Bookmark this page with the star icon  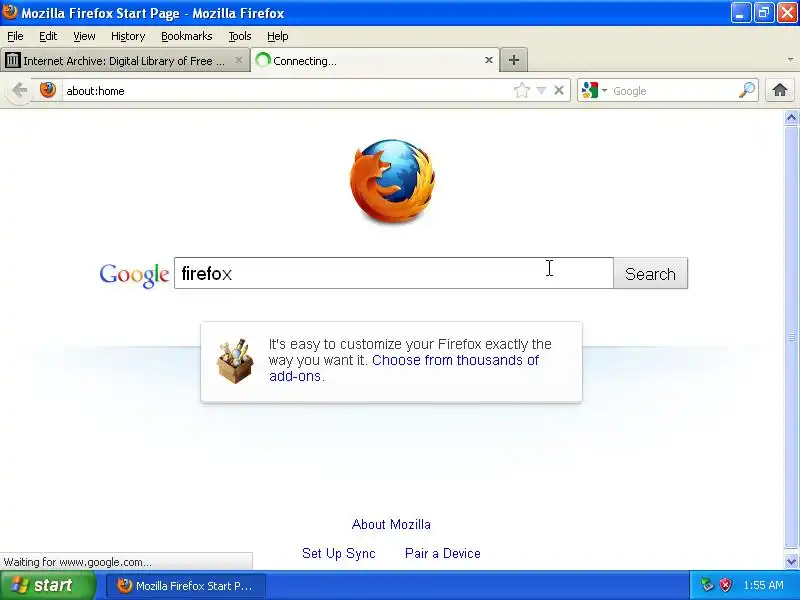point(521,90)
